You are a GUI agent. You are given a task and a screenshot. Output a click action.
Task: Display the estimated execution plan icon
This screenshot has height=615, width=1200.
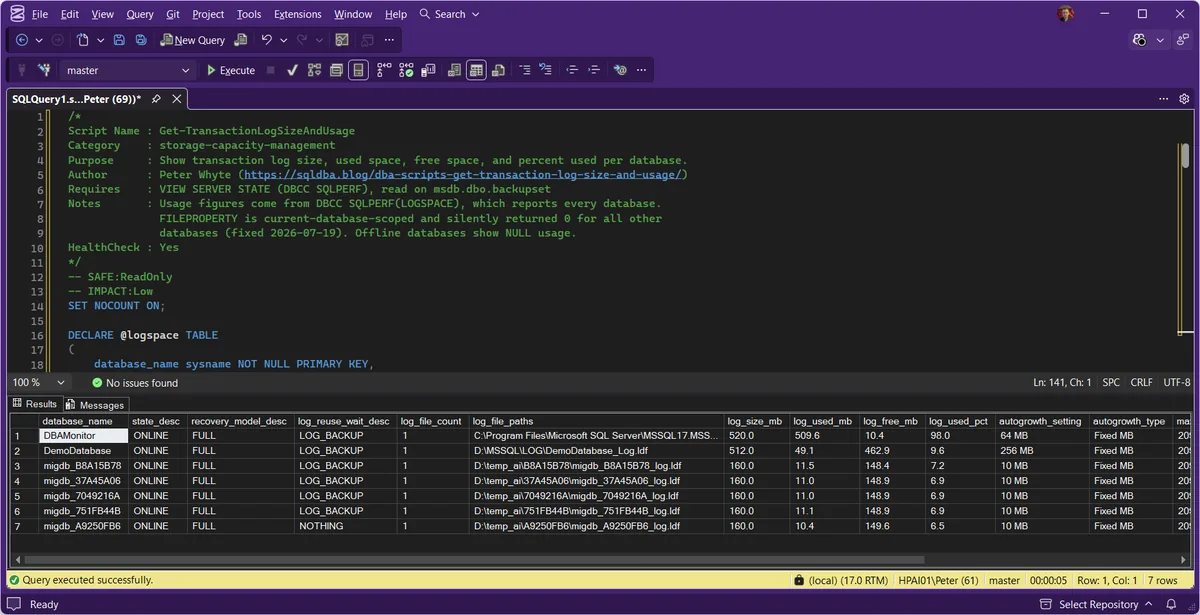point(314,70)
